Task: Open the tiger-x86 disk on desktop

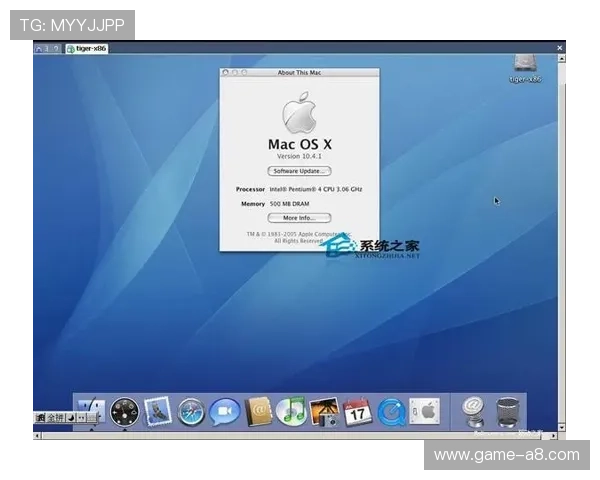Action: point(524,66)
